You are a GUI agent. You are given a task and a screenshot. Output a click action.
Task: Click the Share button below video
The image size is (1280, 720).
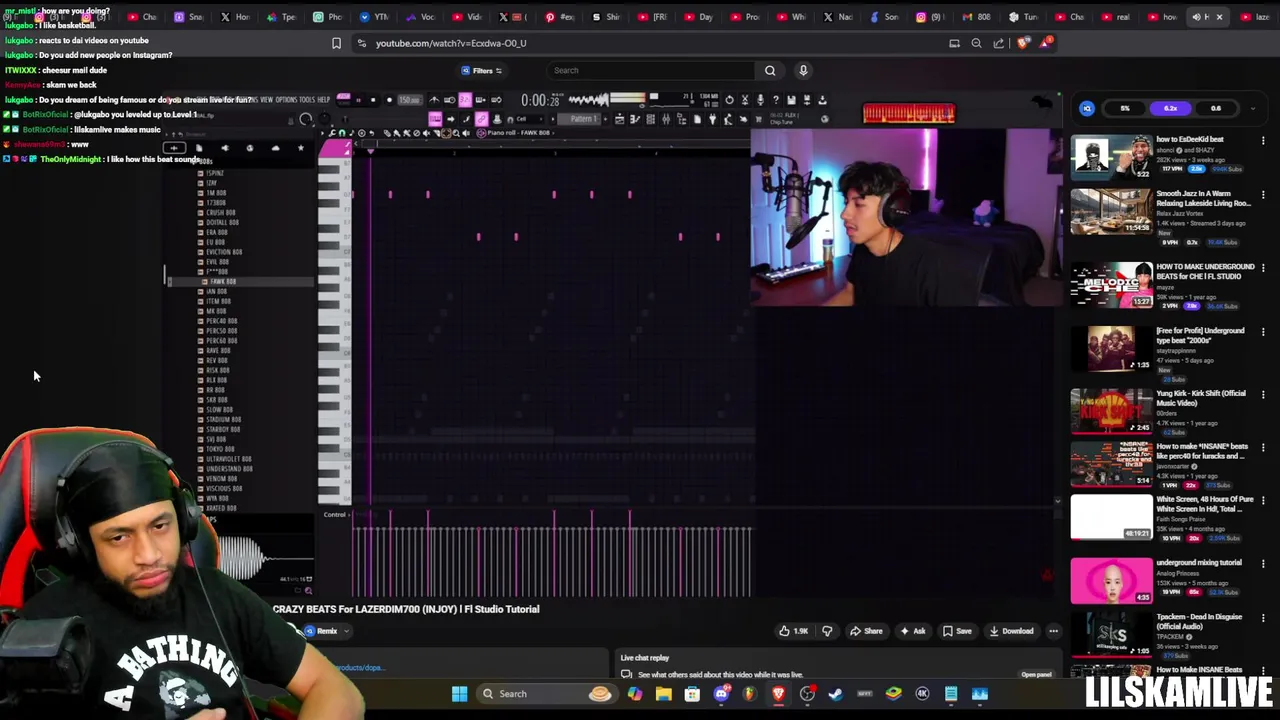(866, 631)
